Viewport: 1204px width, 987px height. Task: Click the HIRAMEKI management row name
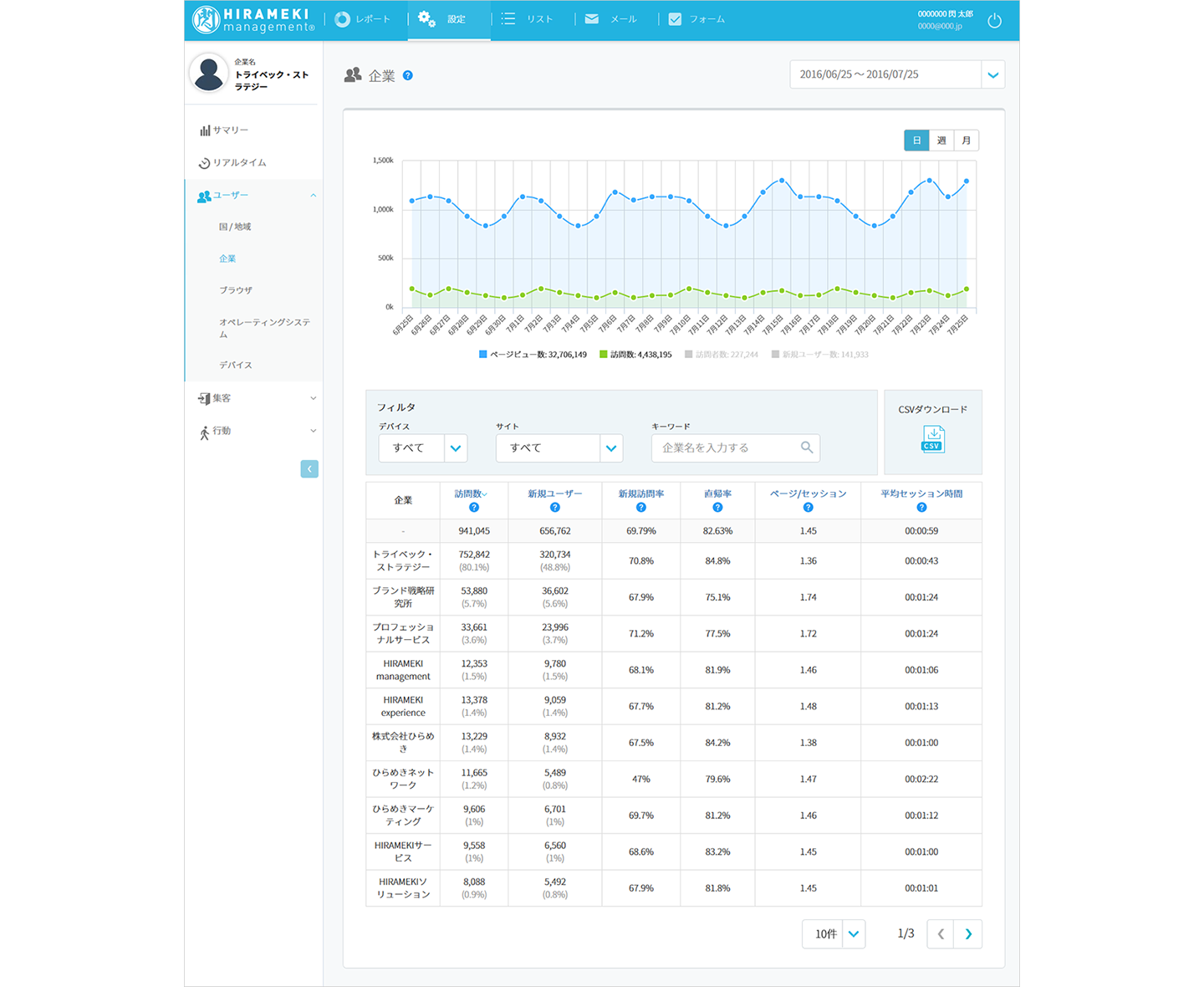pos(403,670)
